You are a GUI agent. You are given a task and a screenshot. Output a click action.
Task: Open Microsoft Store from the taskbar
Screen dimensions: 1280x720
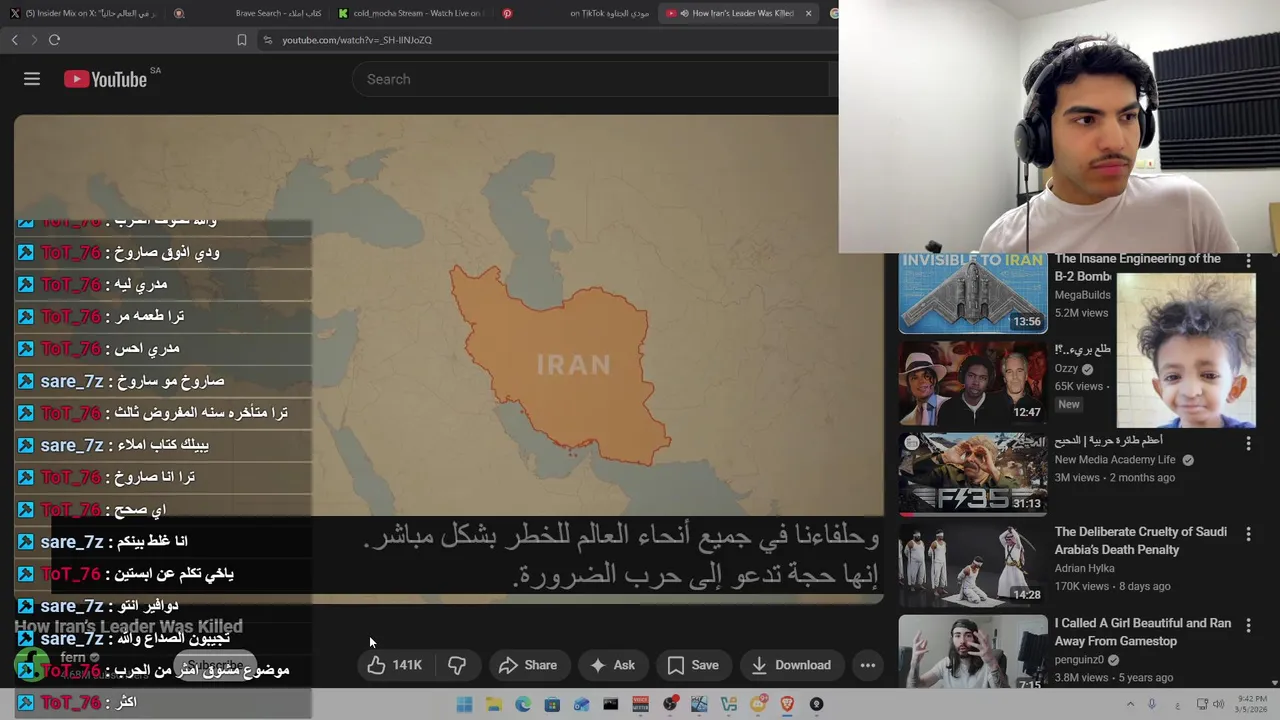coord(552,704)
